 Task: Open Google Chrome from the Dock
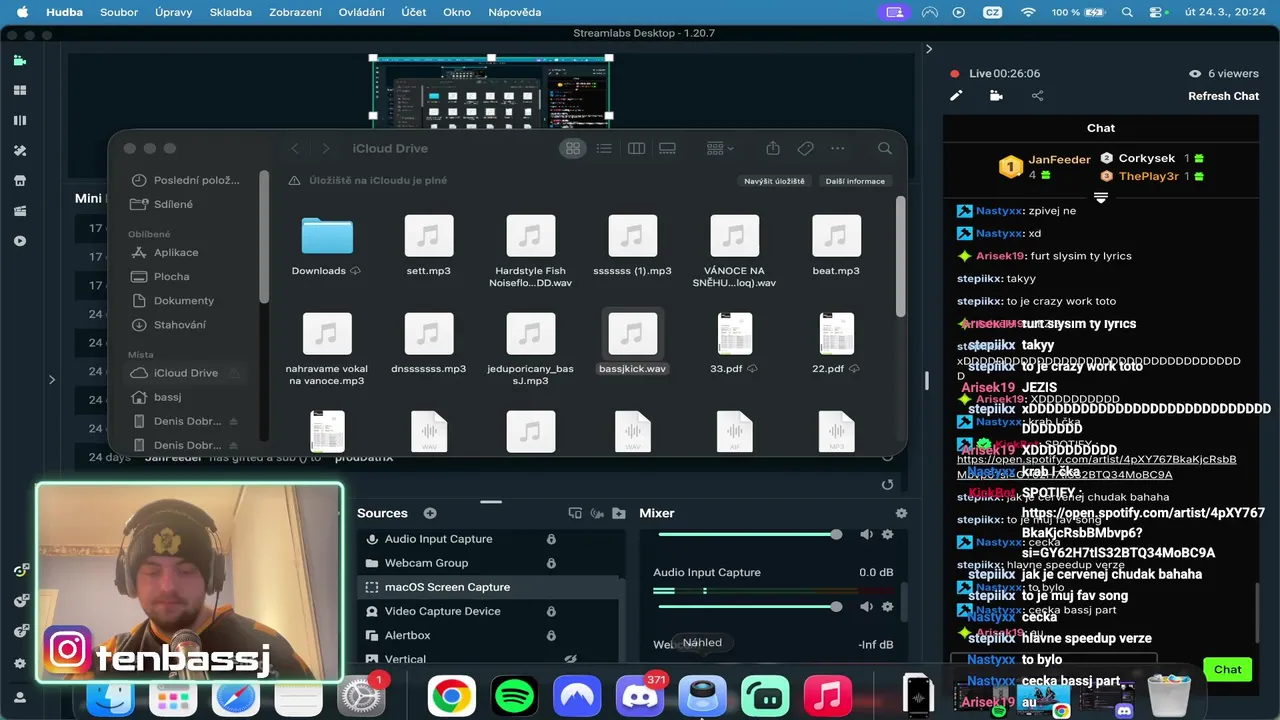[452, 696]
